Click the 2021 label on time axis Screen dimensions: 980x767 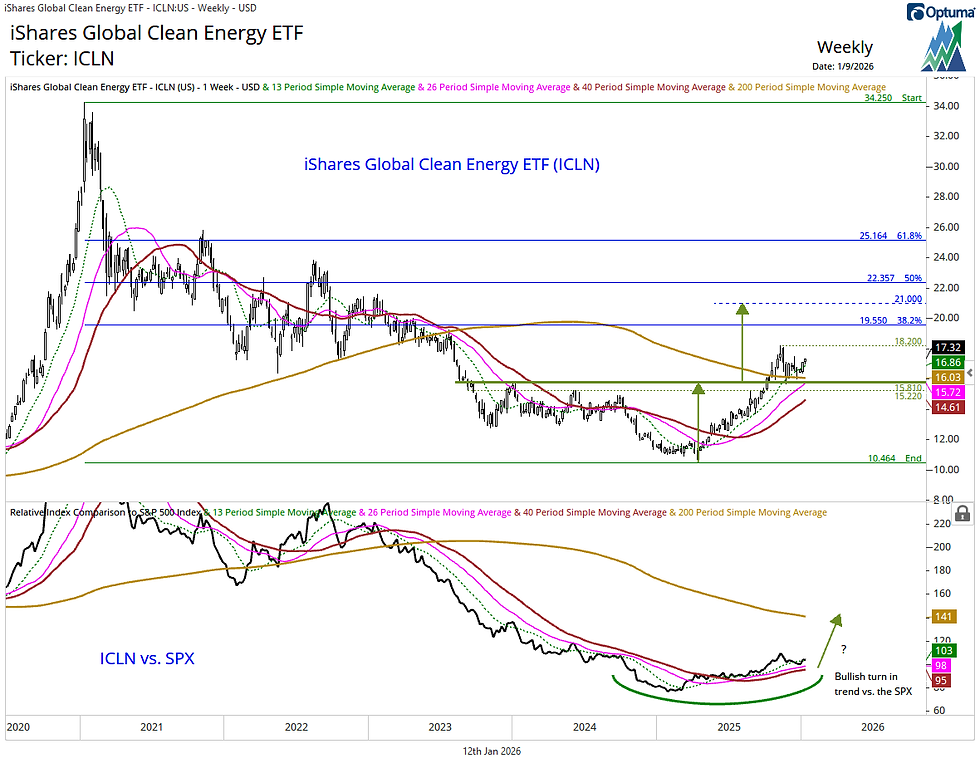click(x=151, y=728)
